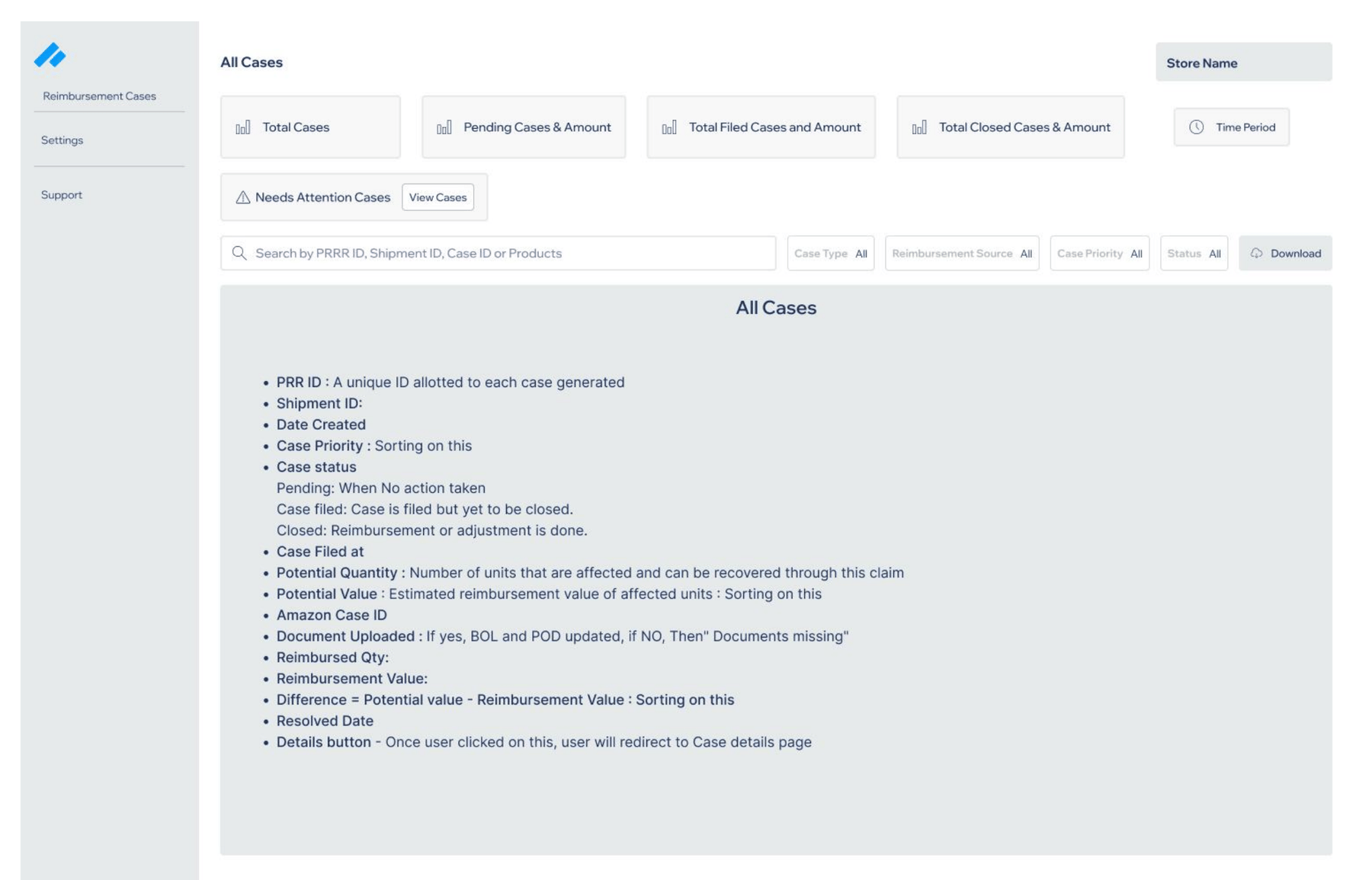
Task: Click 'Closed: Reimbursement or adjustment is done'
Action: (x=431, y=531)
